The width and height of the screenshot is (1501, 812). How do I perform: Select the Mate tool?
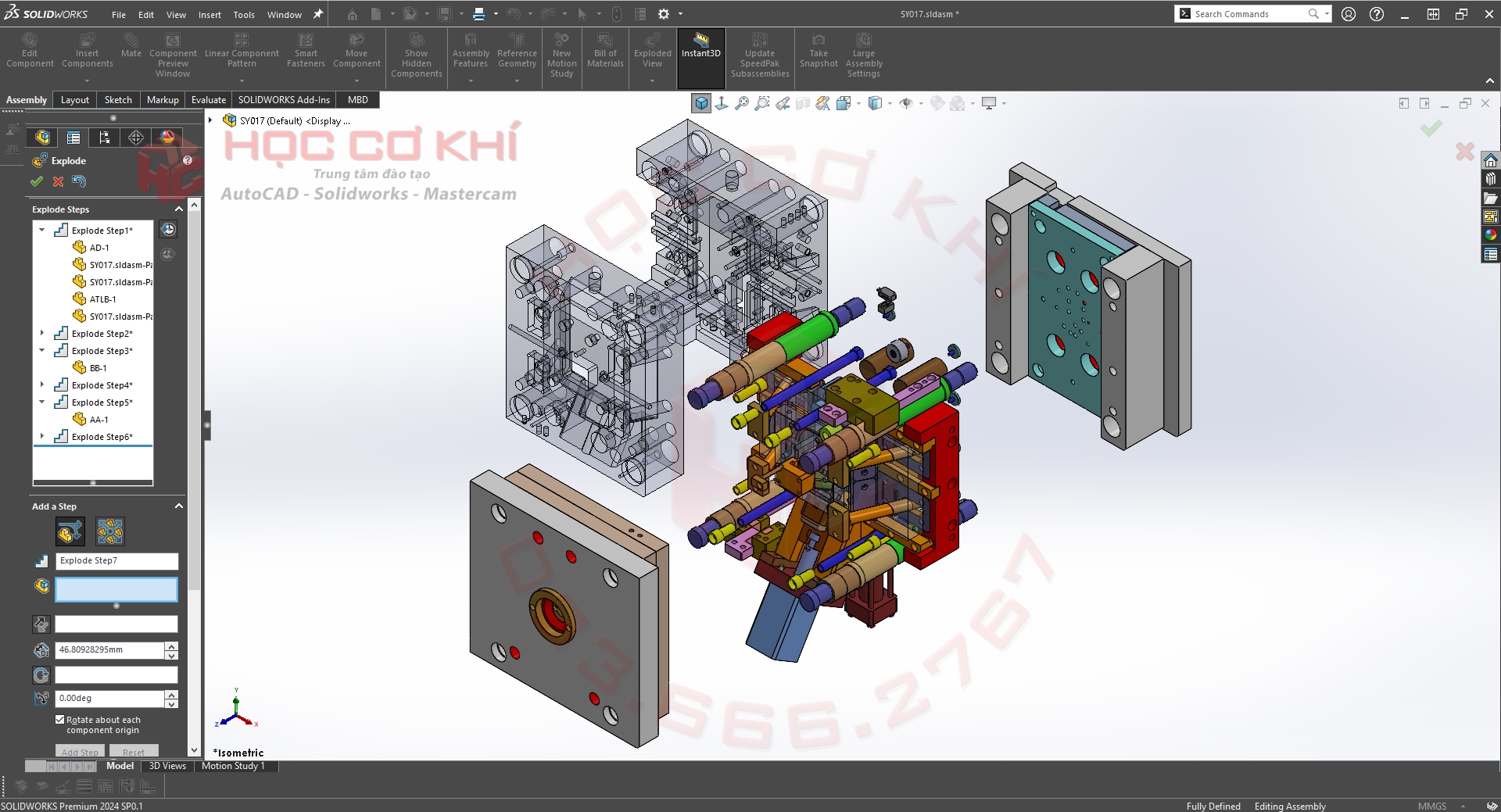coord(131,46)
